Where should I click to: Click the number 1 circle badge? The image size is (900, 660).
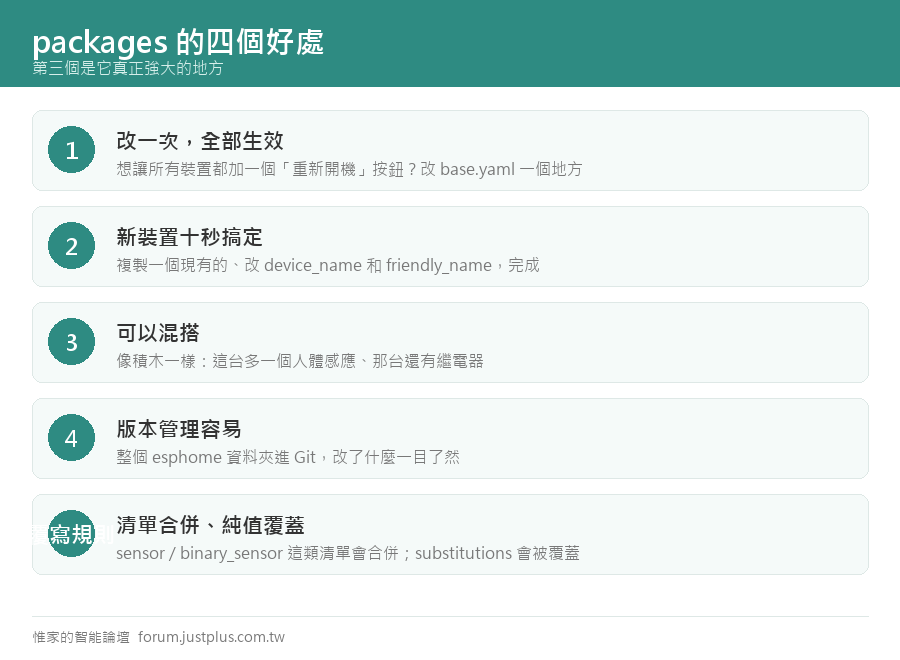71,150
